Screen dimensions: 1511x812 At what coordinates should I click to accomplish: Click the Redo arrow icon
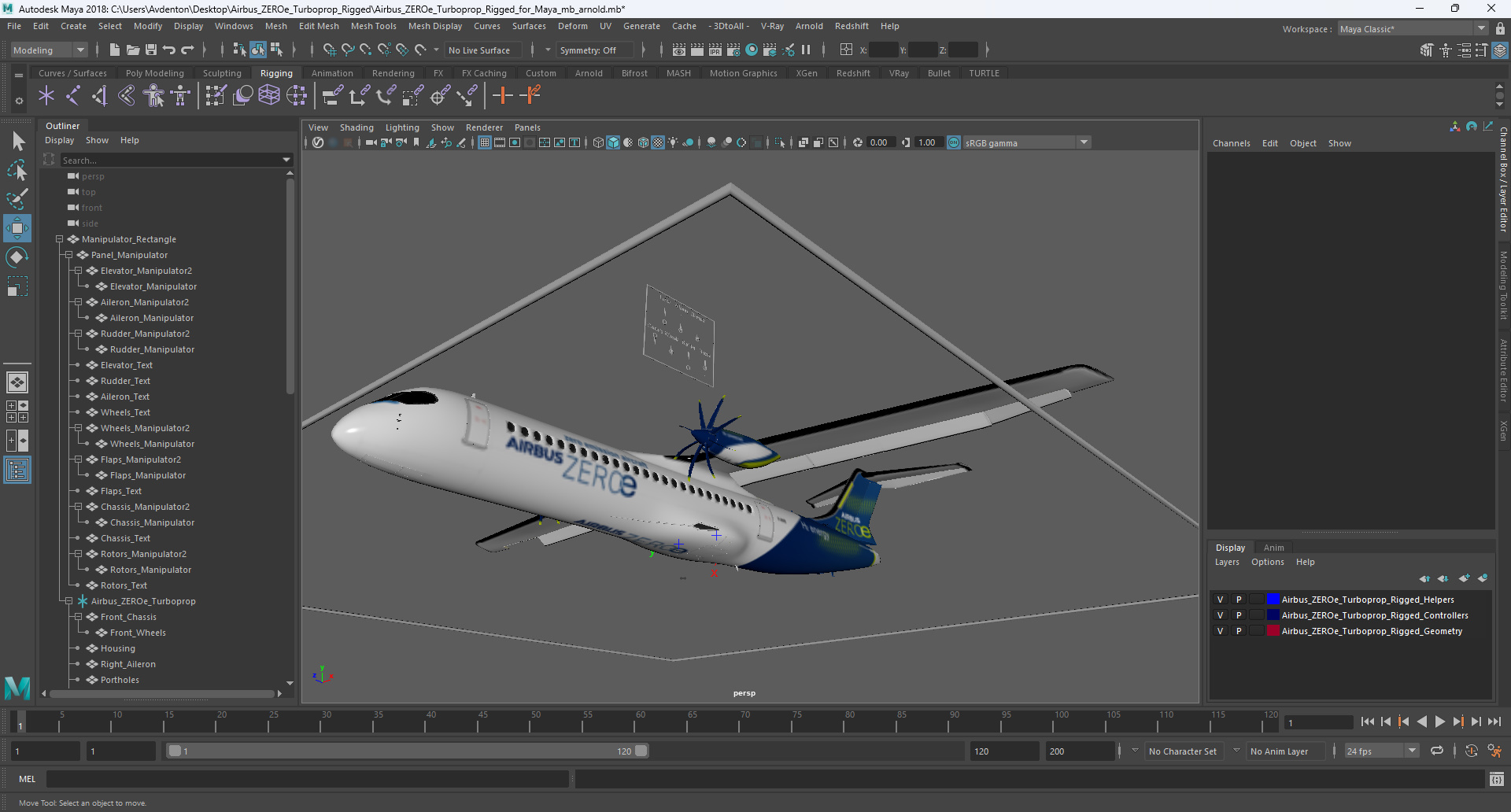tap(187, 50)
